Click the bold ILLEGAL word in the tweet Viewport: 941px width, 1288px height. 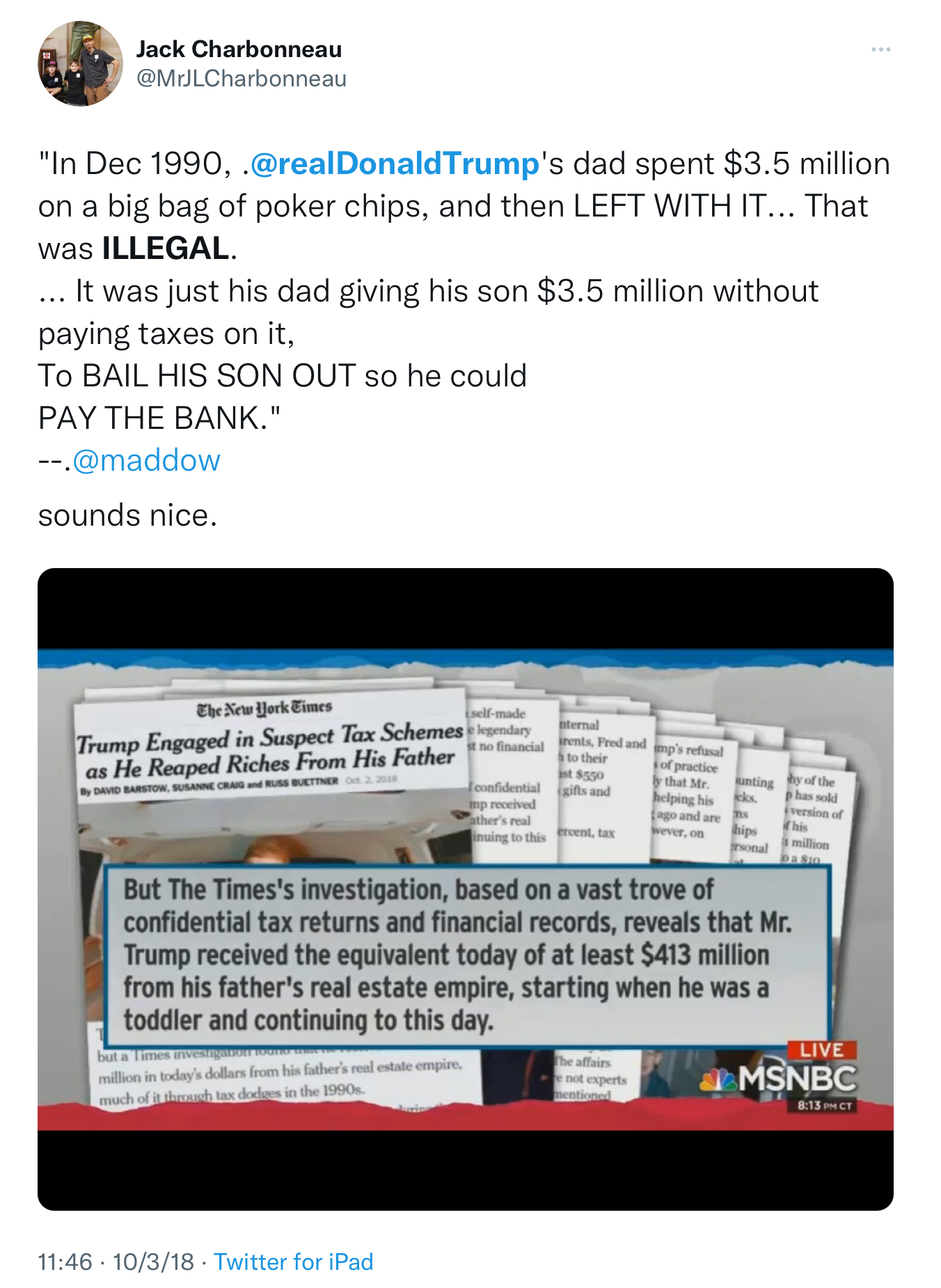pos(166,249)
